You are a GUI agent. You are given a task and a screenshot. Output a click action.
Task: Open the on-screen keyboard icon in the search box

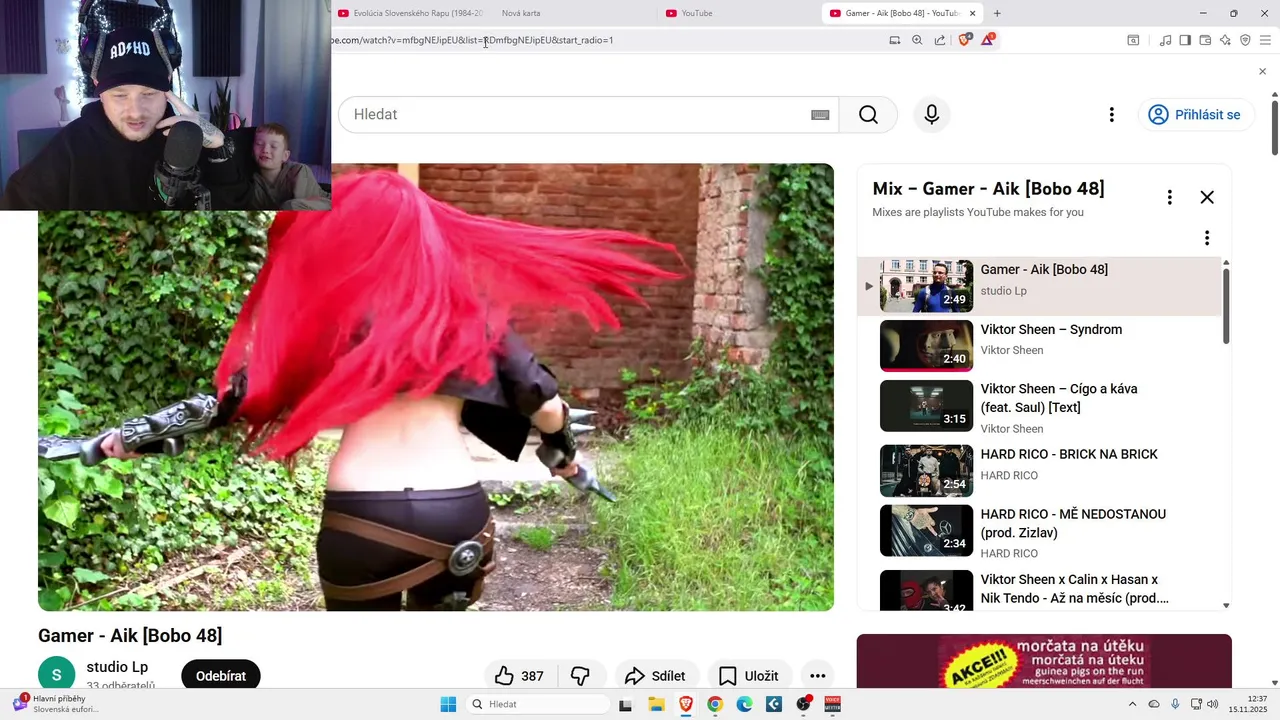(x=820, y=115)
